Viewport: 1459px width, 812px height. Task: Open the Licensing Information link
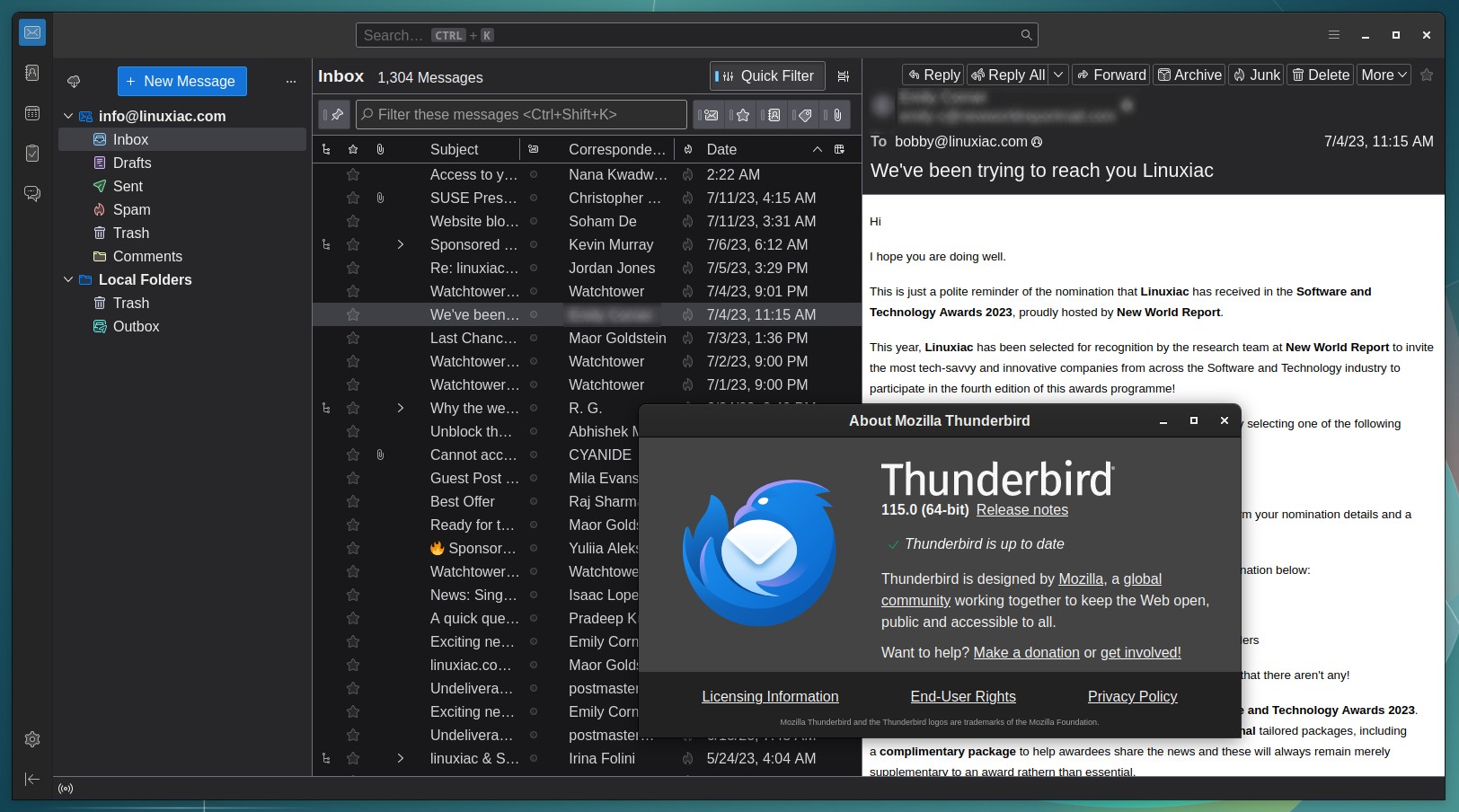(770, 696)
